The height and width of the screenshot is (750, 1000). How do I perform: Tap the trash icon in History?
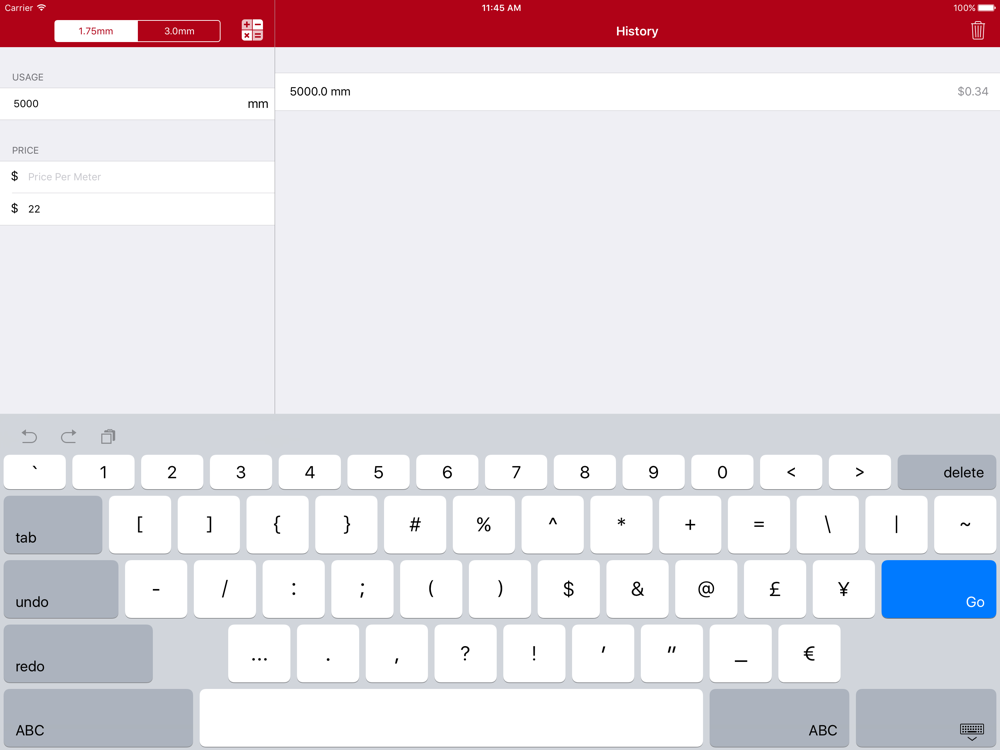(x=977, y=30)
